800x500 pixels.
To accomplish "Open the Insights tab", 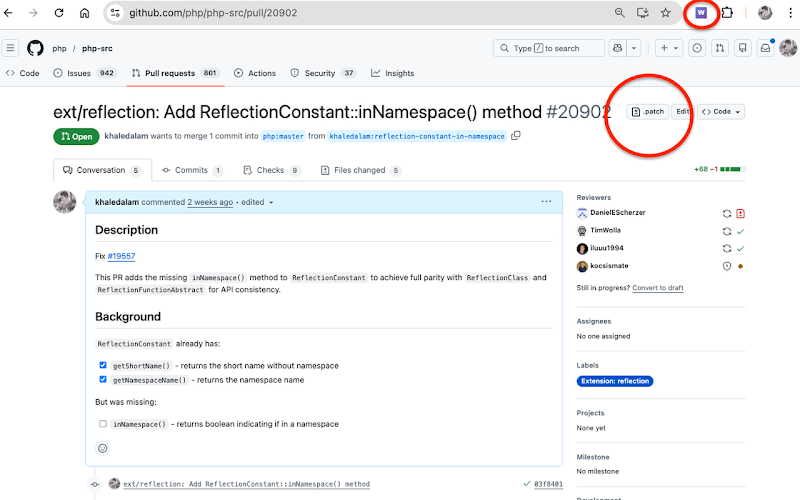I will click(x=392, y=73).
